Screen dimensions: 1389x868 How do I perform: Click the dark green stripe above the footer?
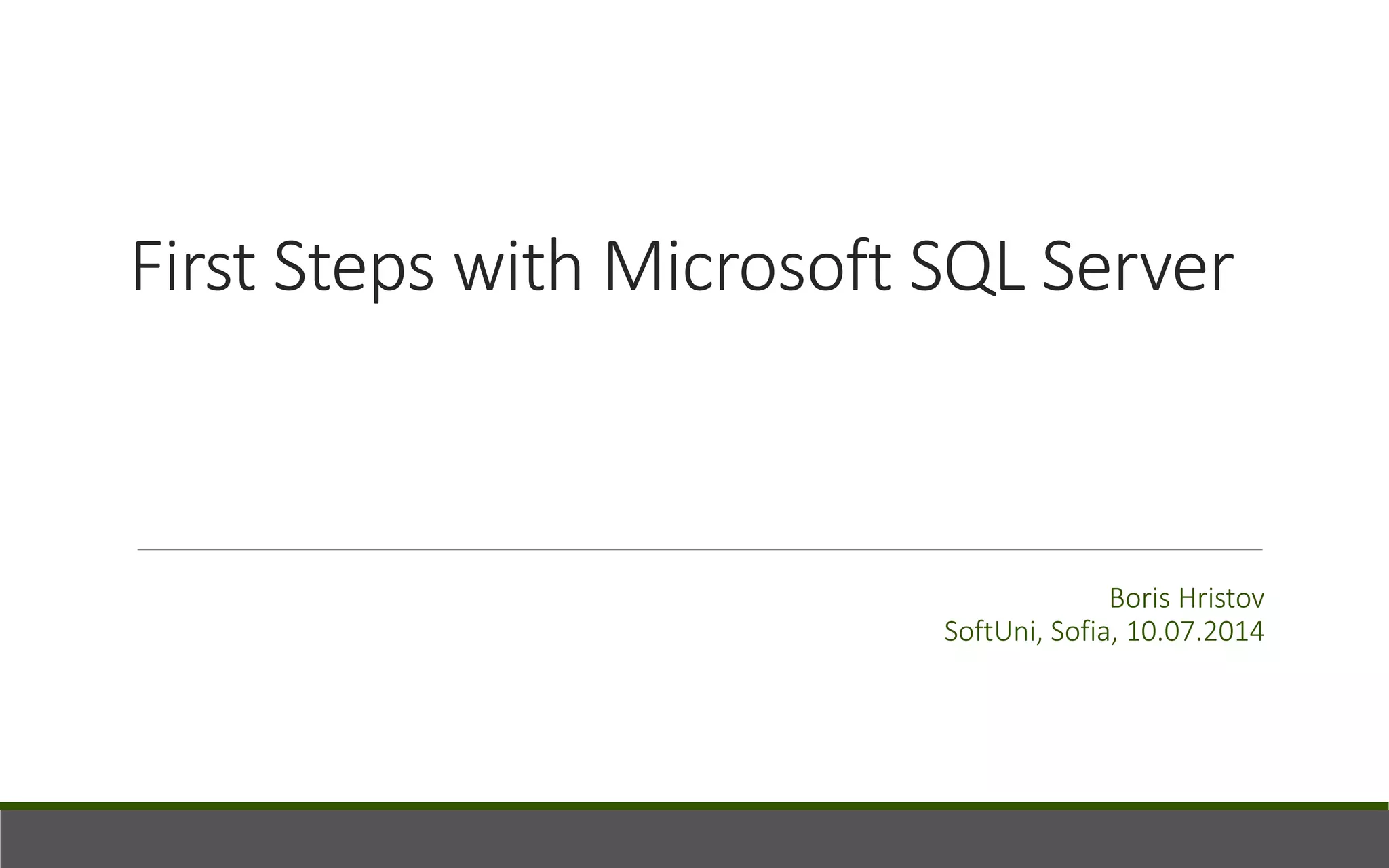click(694, 806)
